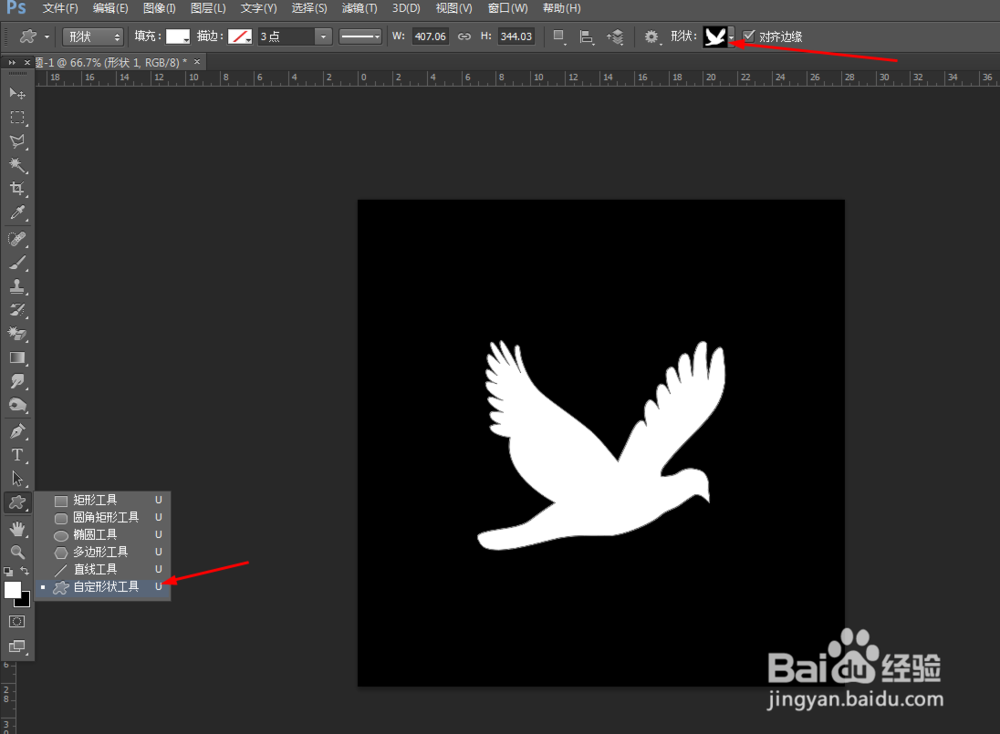1000x734 pixels.
Task: Select the History Brush tool
Action: pos(17,311)
